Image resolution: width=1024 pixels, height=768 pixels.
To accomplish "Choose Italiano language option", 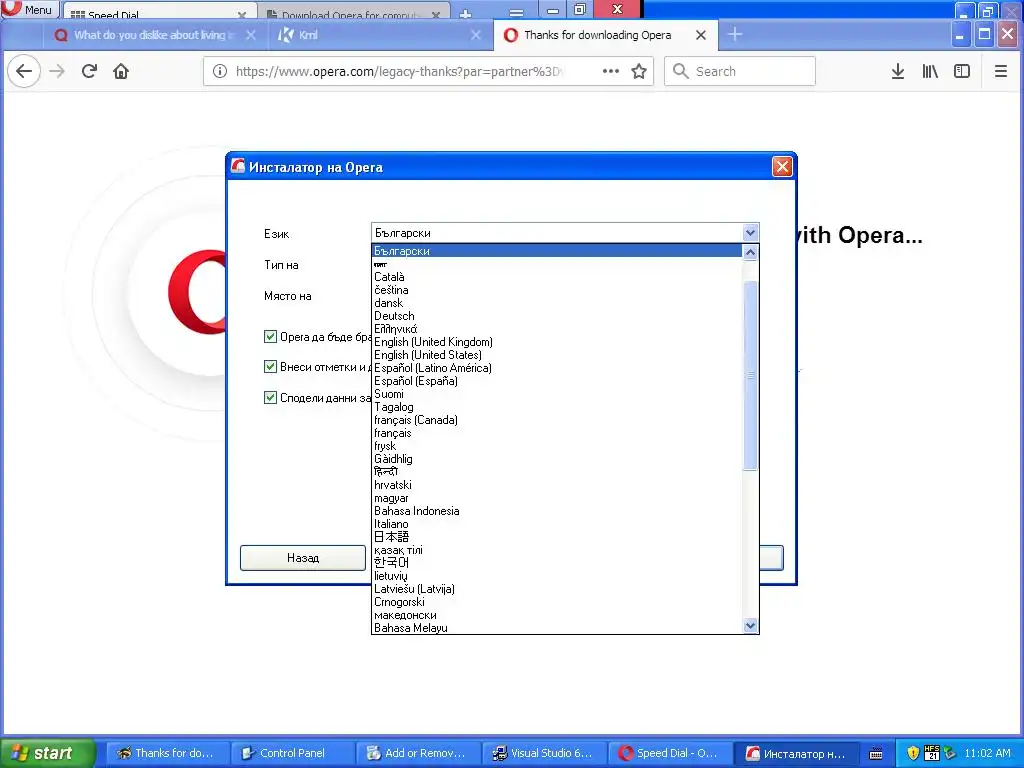I will (557, 524).
